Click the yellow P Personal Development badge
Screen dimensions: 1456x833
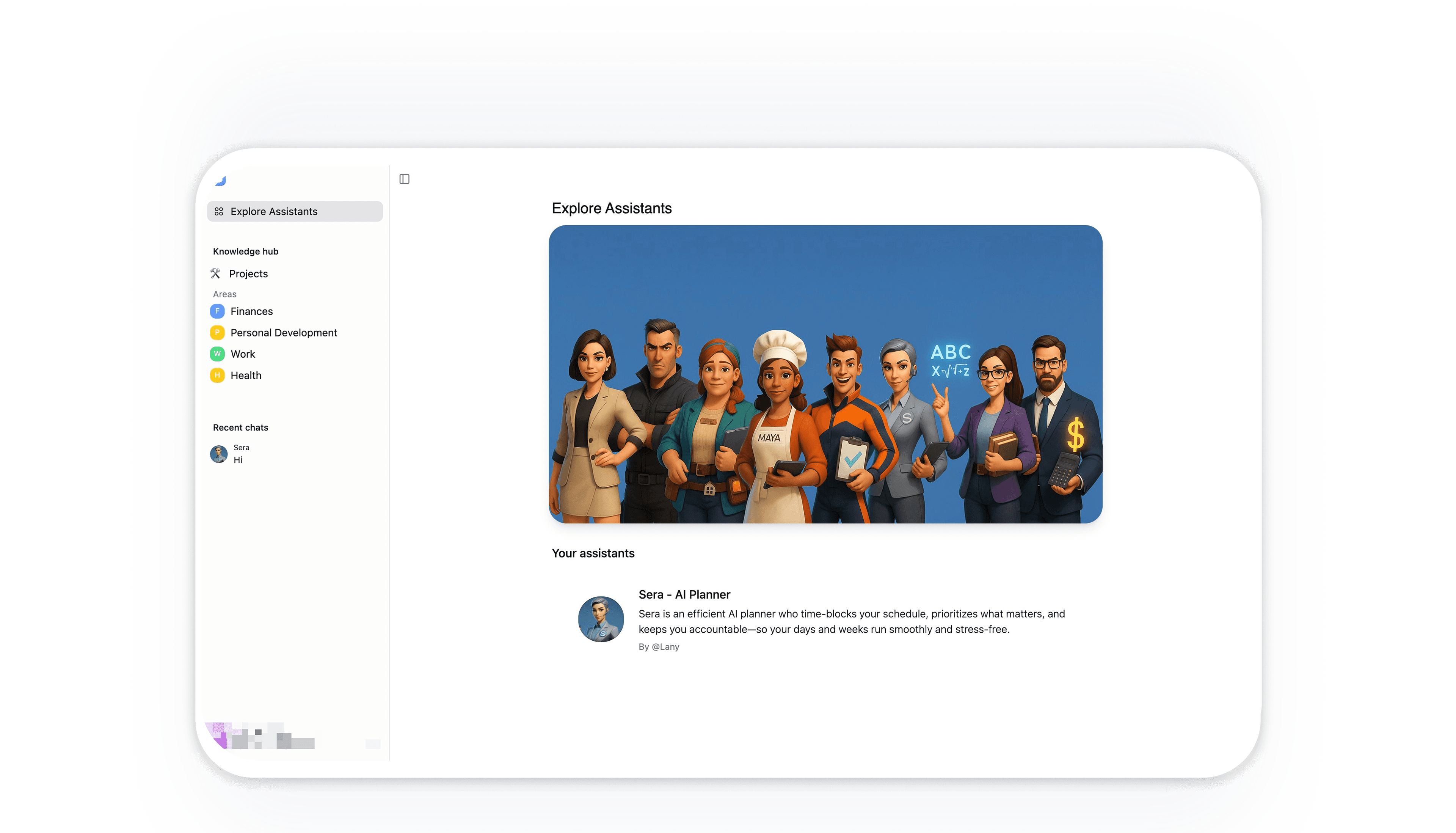217,332
